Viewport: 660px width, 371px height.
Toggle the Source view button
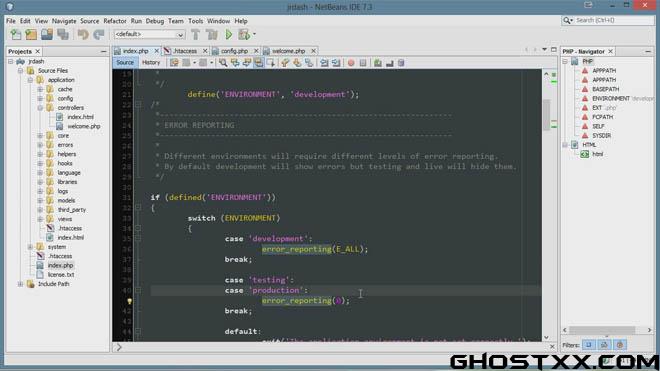pyautogui.click(x=125, y=62)
